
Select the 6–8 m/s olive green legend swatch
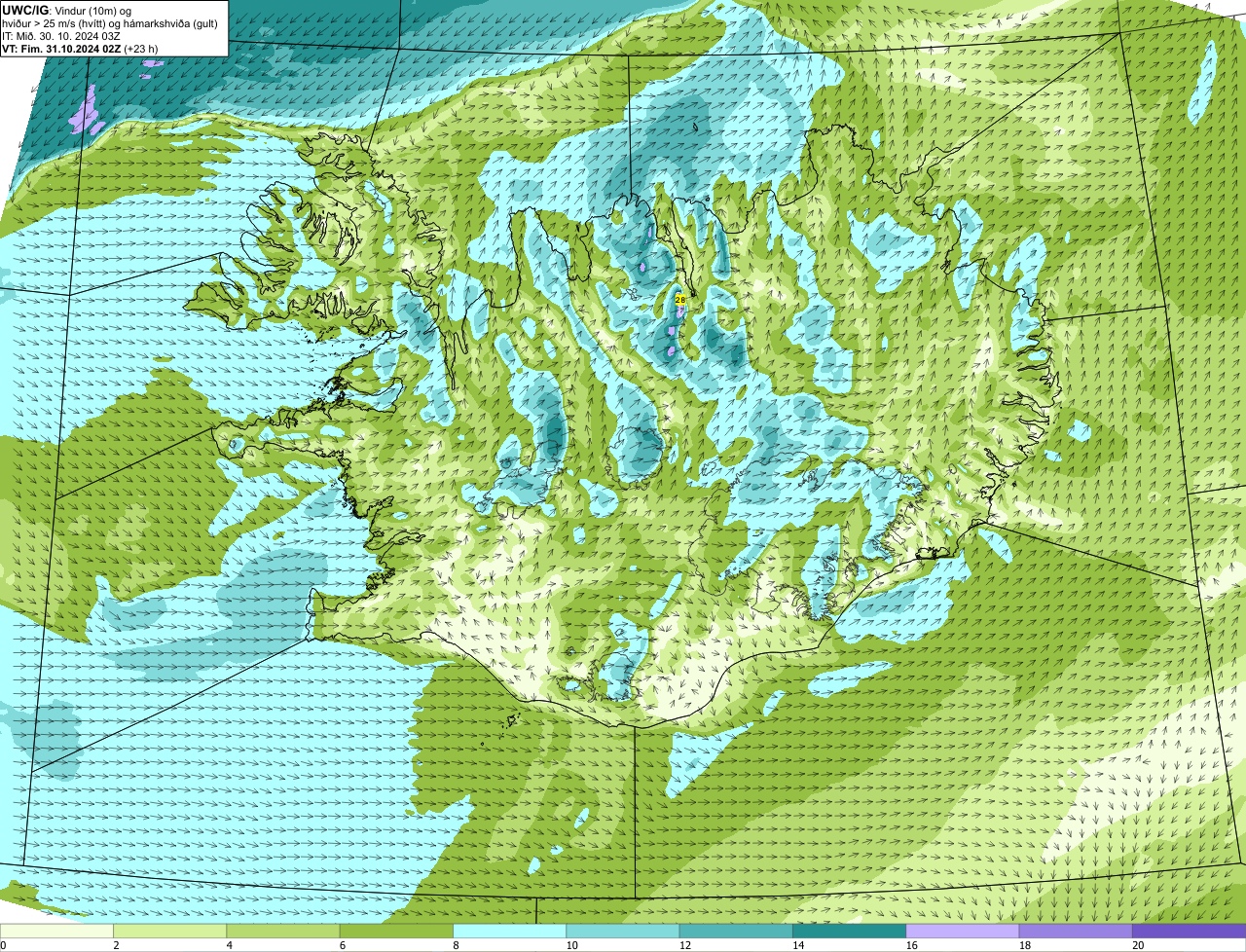397,932
